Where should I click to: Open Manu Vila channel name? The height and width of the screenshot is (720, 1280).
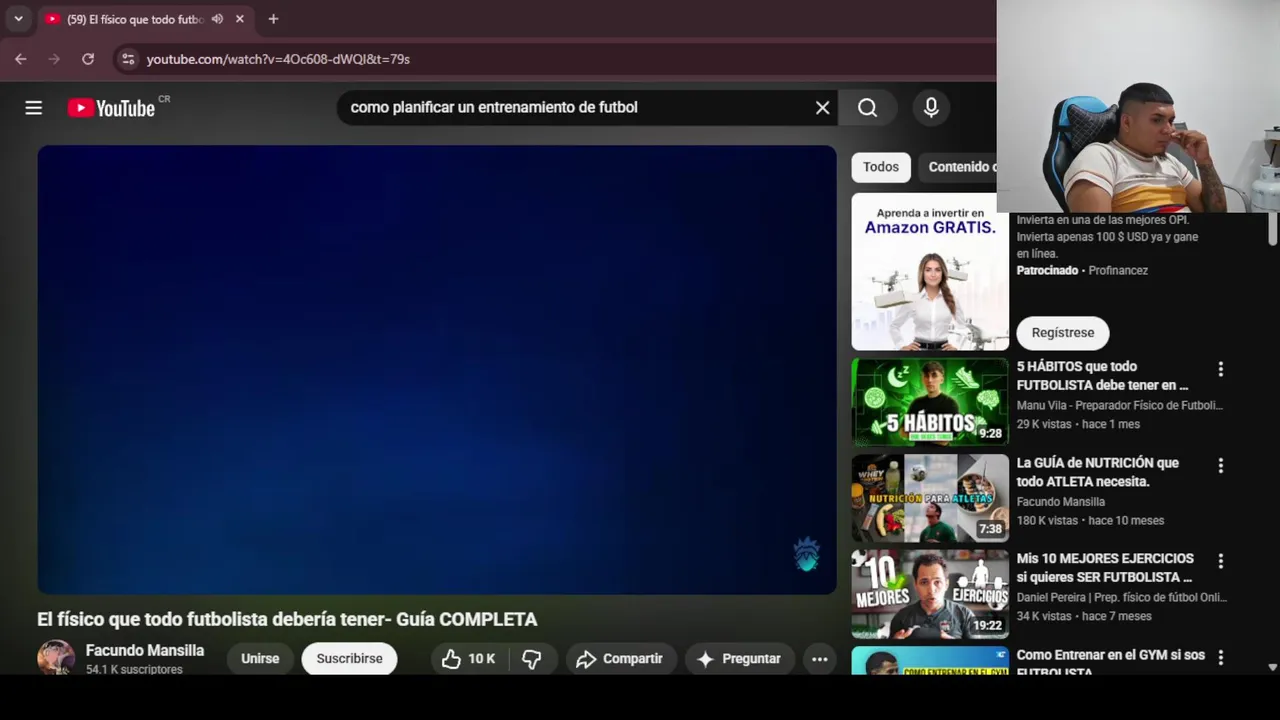coord(1120,405)
